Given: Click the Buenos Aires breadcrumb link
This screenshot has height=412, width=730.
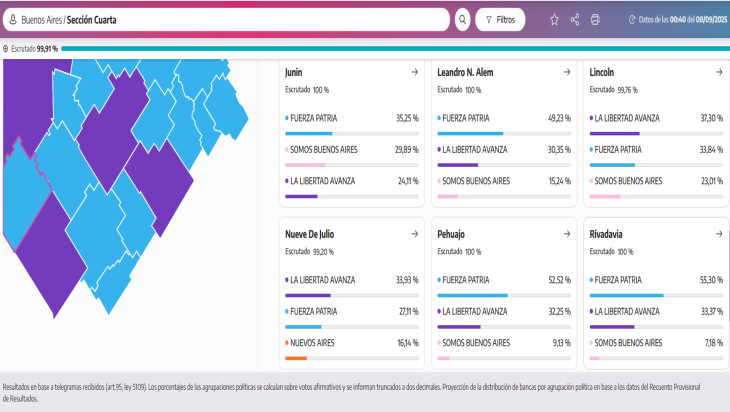Looking at the screenshot, I should 41,20.
